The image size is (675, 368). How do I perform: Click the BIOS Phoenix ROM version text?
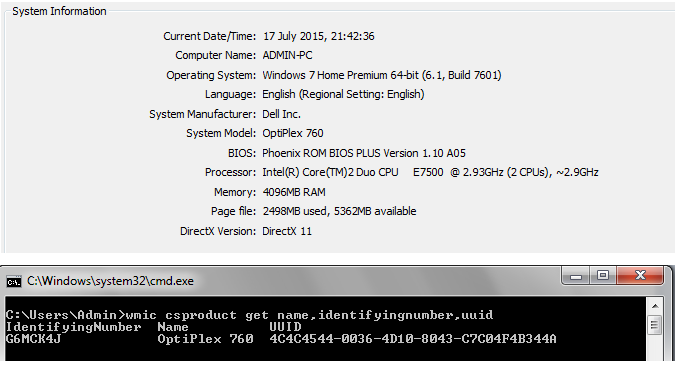coord(364,153)
